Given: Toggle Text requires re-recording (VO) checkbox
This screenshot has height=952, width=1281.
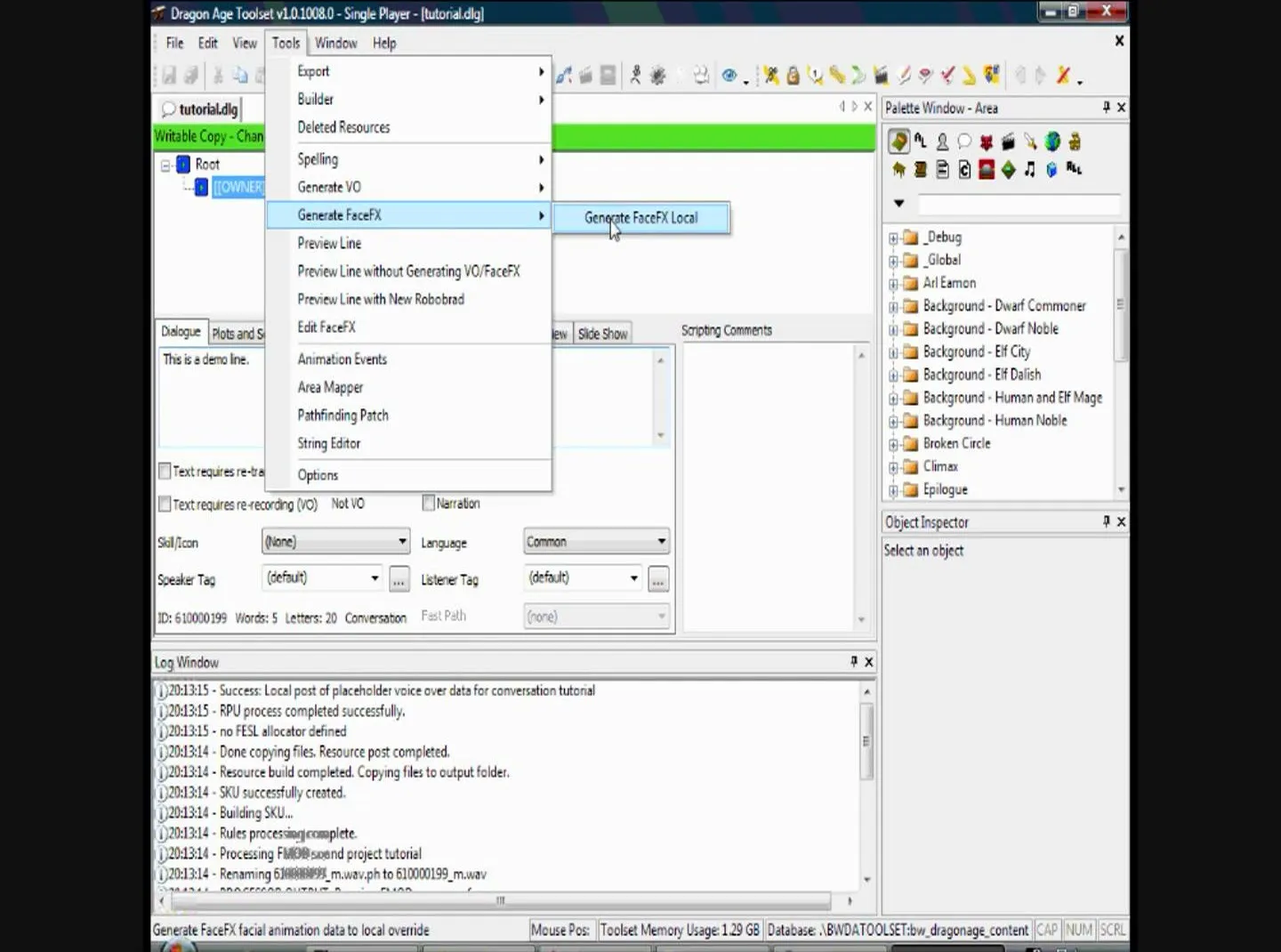Looking at the screenshot, I should click(x=165, y=504).
